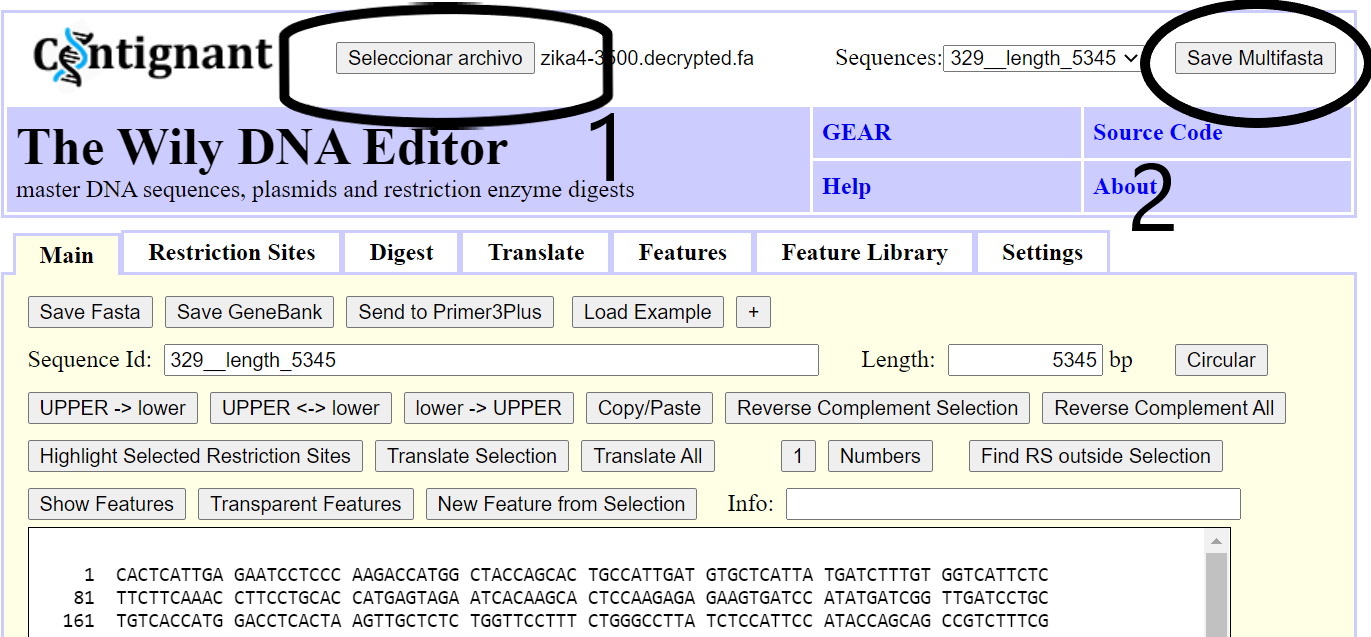Select the Features tab
The image size is (1371, 637).
tap(683, 253)
